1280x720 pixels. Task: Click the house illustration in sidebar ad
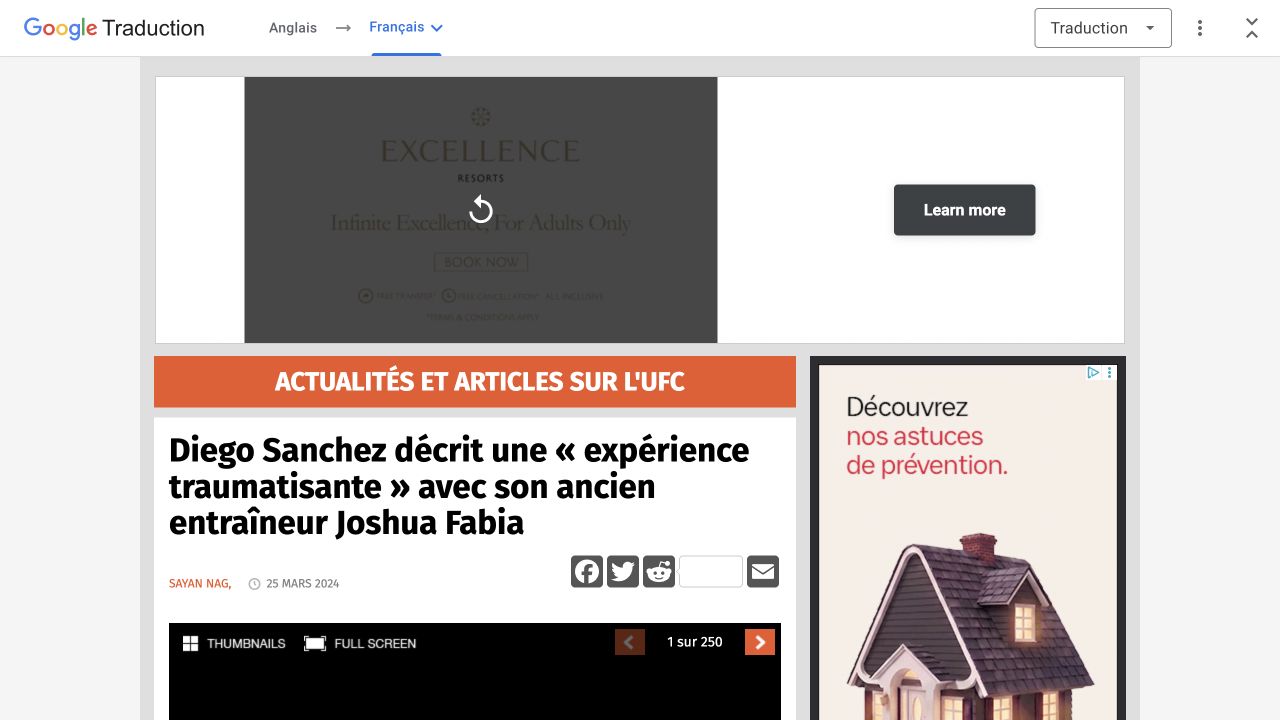point(968,625)
